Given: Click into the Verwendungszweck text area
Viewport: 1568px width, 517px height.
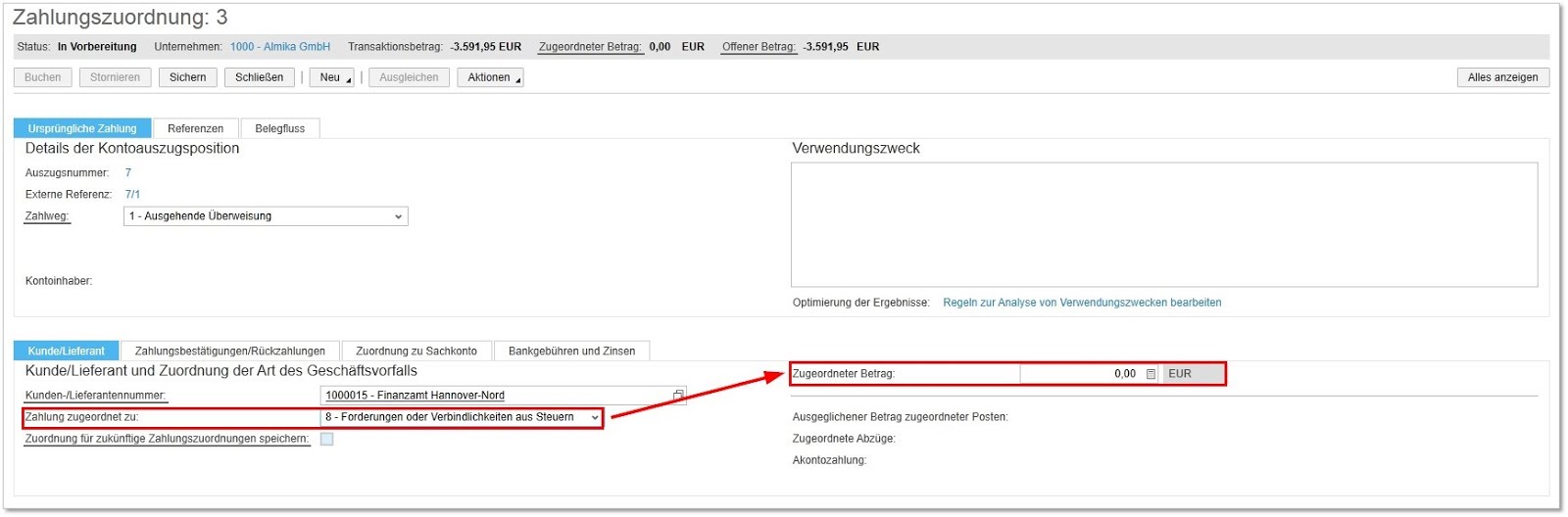Looking at the screenshot, I should click(x=1163, y=224).
